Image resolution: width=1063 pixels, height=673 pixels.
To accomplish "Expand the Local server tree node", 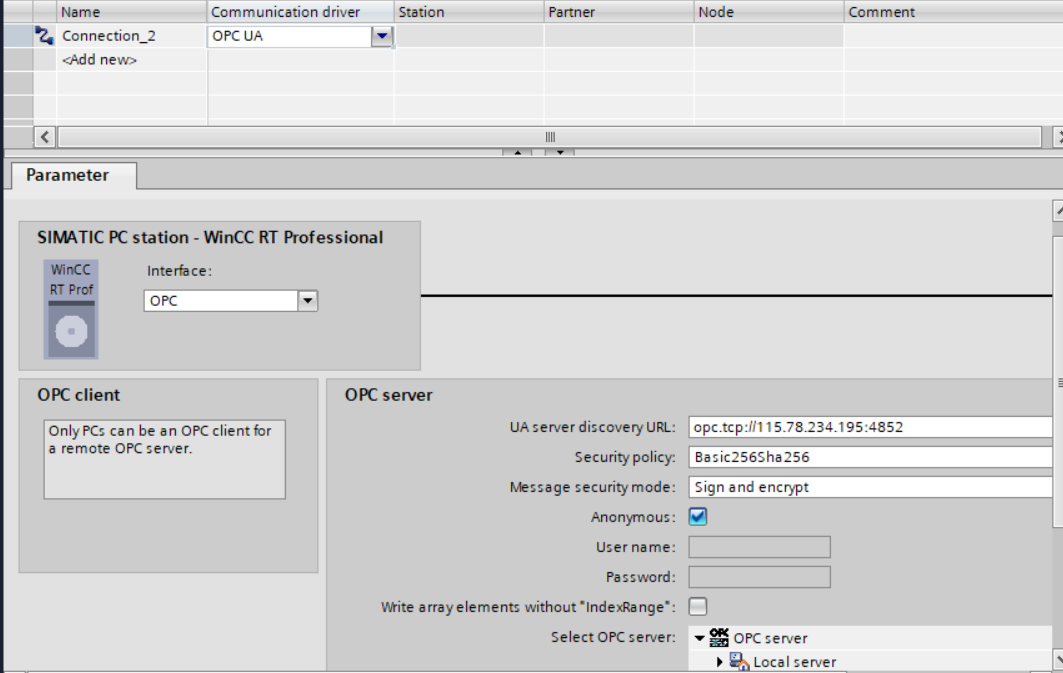I will click(x=719, y=661).
